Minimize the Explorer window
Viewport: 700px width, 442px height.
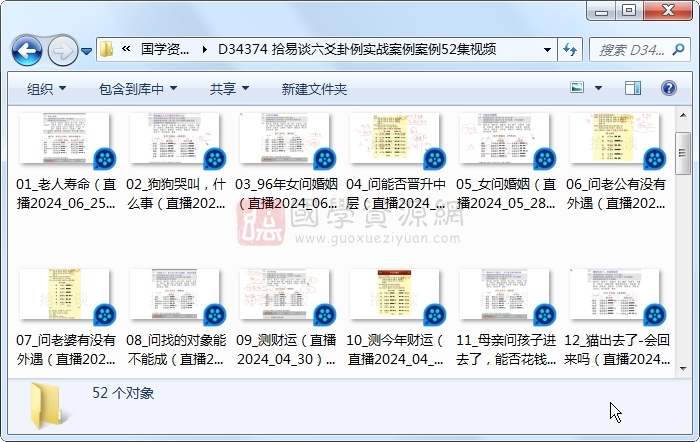coord(601,11)
